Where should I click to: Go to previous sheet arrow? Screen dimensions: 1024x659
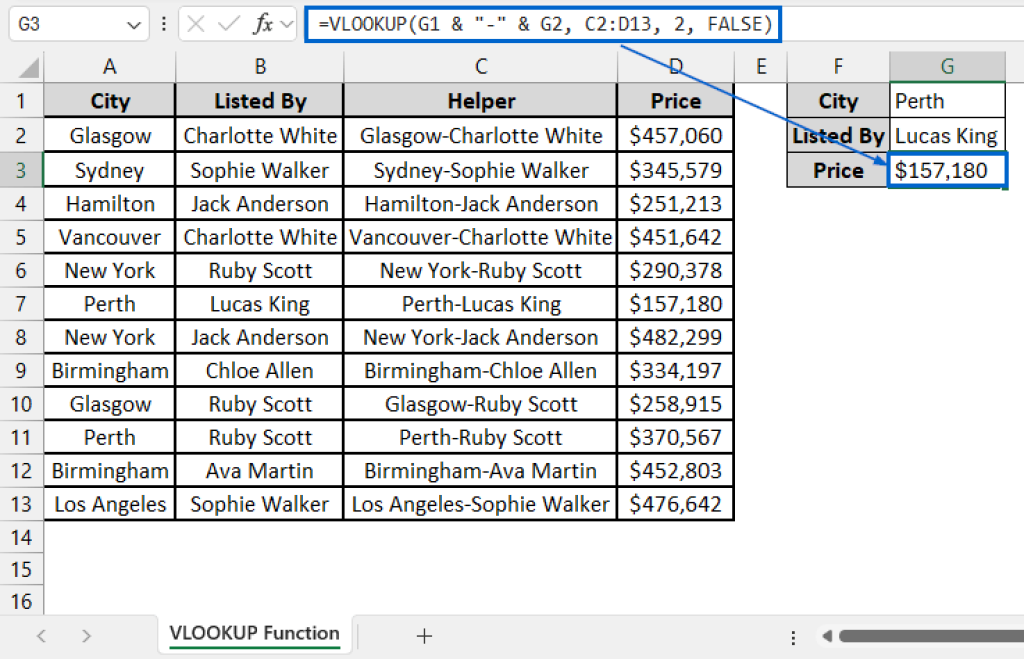point(41,635)
